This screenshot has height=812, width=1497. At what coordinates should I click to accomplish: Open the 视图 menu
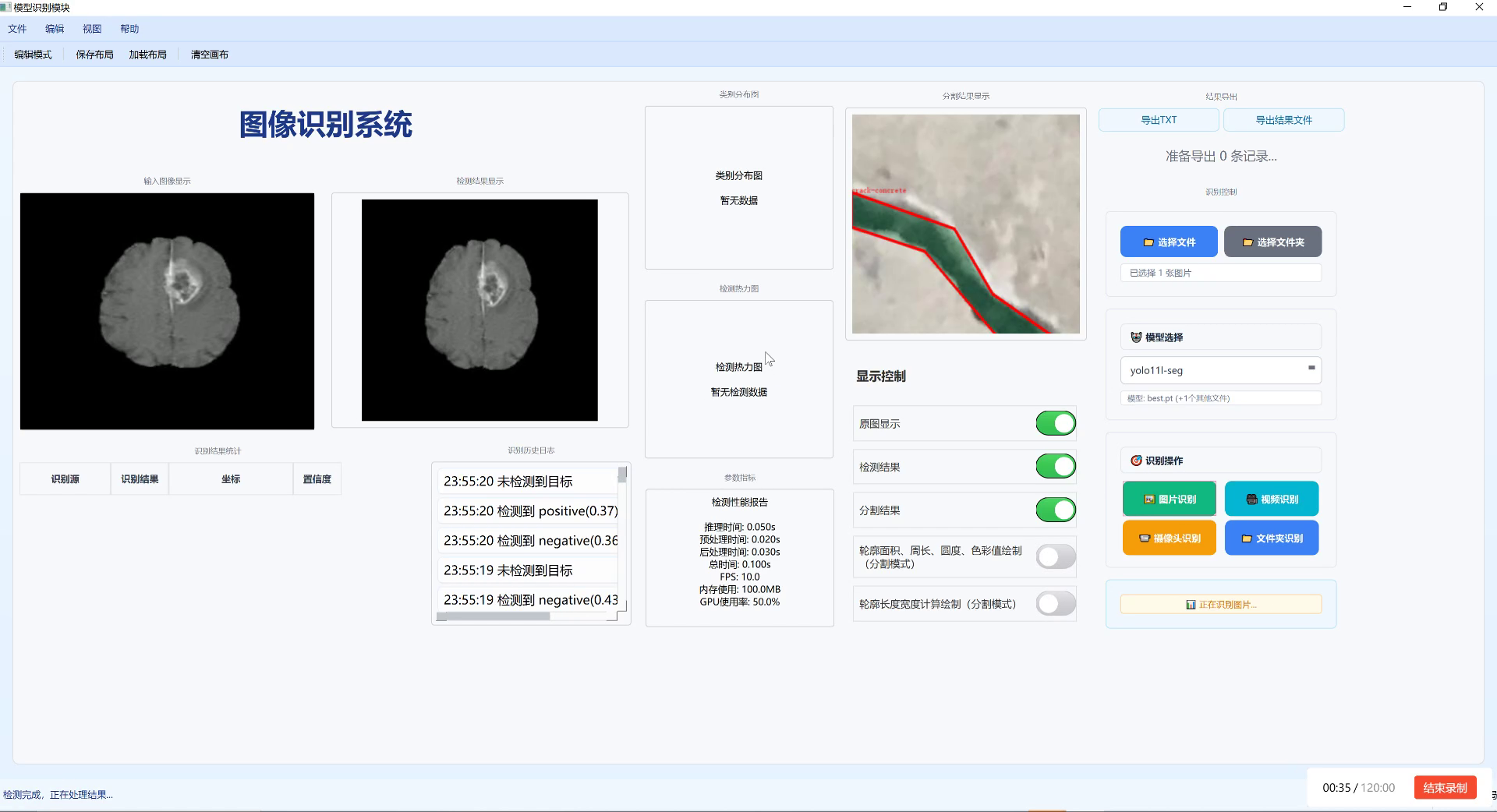point(92,29)
